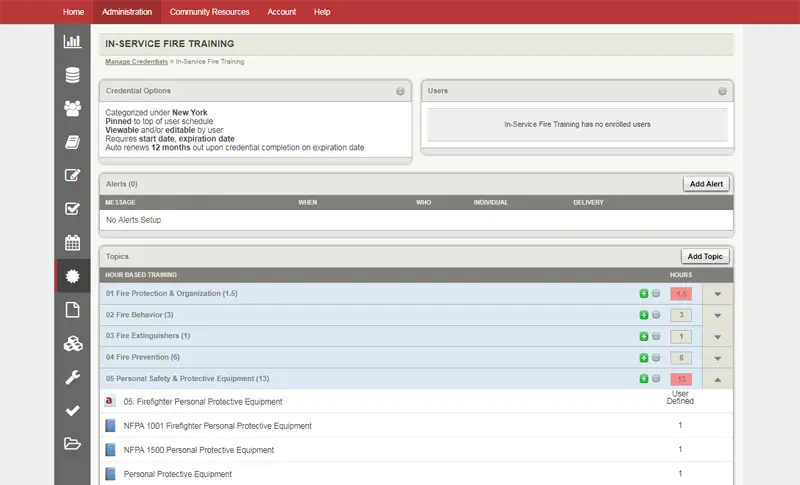Click green plus on Fire Behavior row
This screenshot has height=485, width=800.
tap(644, 315)
